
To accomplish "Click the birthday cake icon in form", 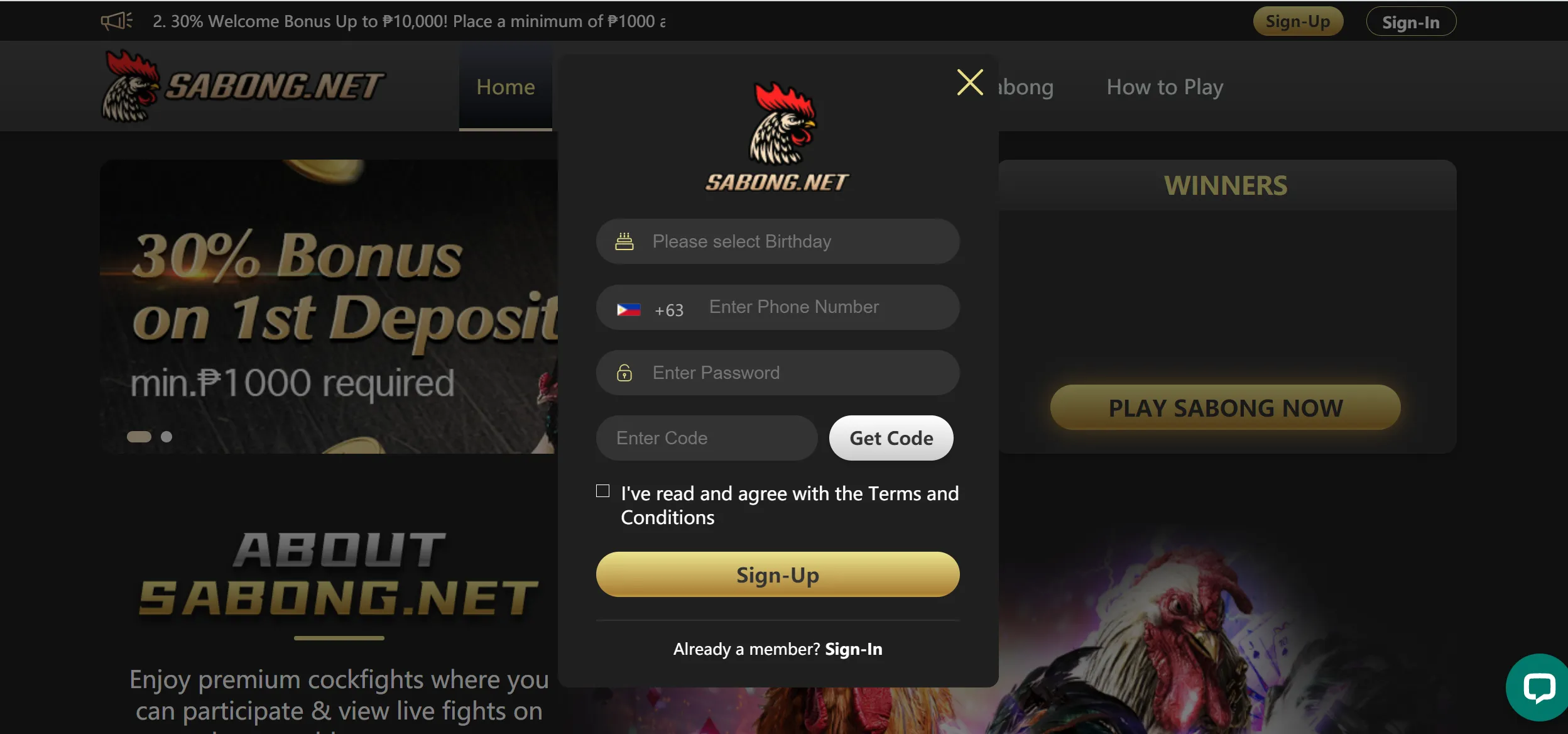I will pos(624,241).
